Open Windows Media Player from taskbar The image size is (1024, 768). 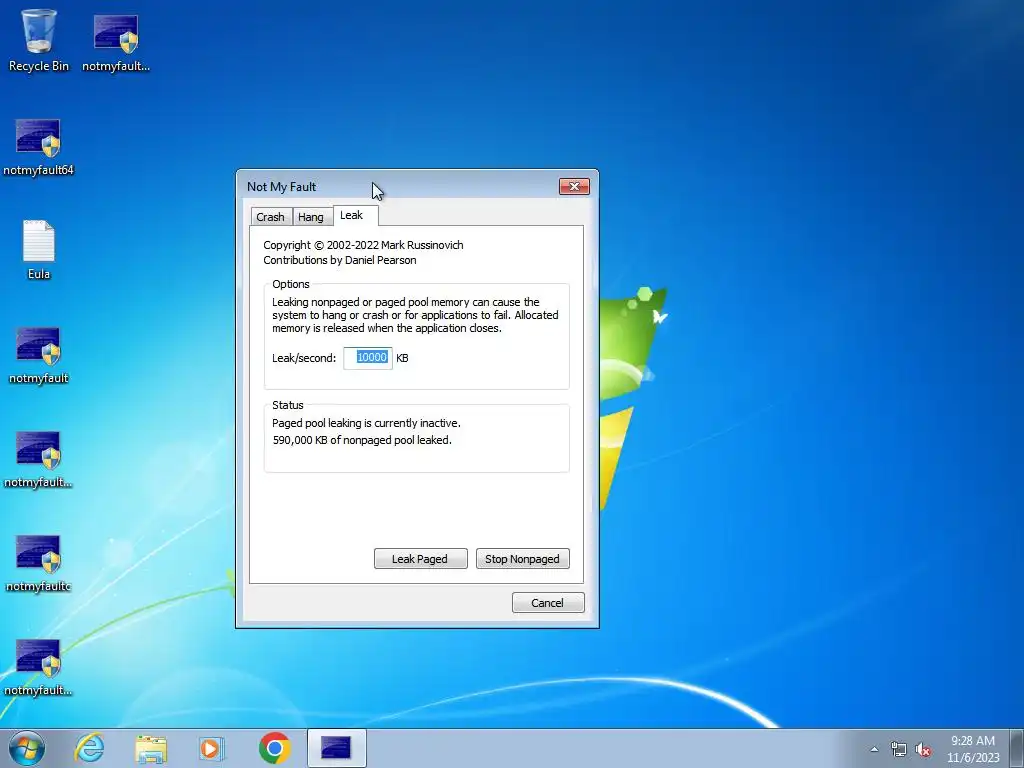click(212, 748)
